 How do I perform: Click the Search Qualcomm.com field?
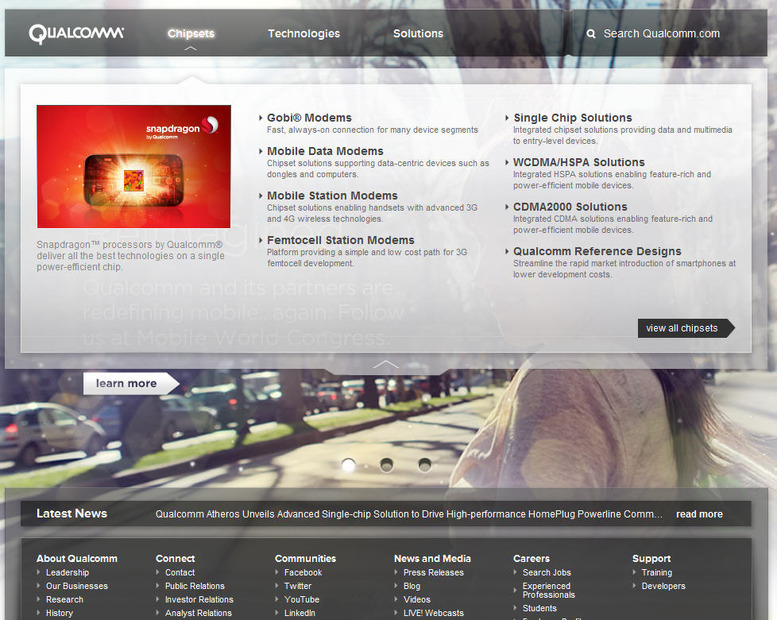(x=662, y=34)
